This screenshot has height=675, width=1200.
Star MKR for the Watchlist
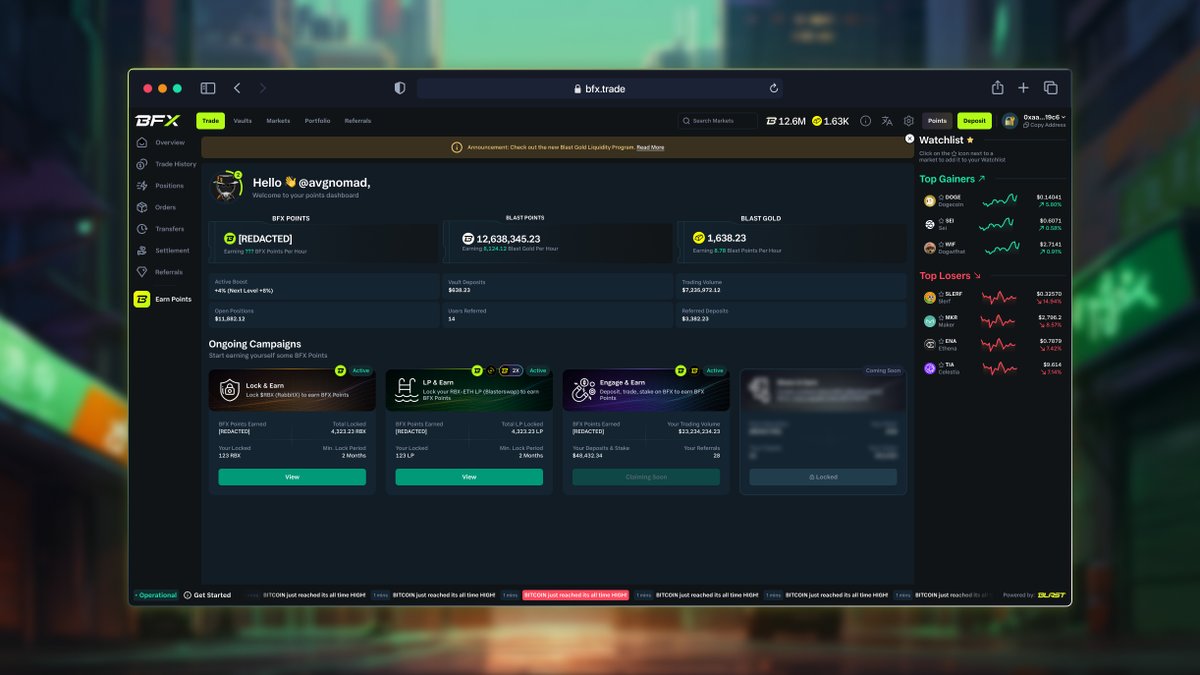941,318
